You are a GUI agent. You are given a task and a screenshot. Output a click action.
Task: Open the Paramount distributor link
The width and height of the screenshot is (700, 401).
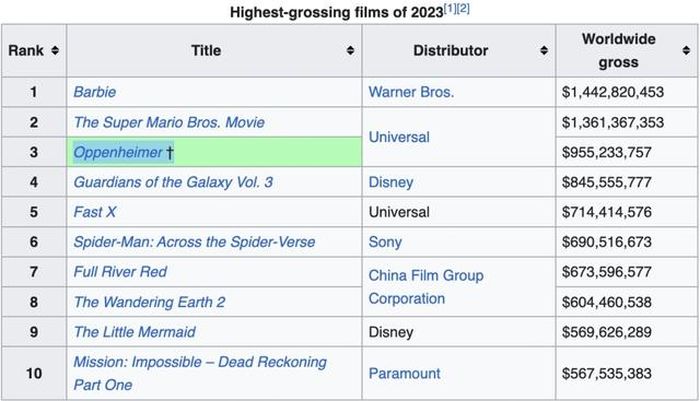tap(404, 373)
